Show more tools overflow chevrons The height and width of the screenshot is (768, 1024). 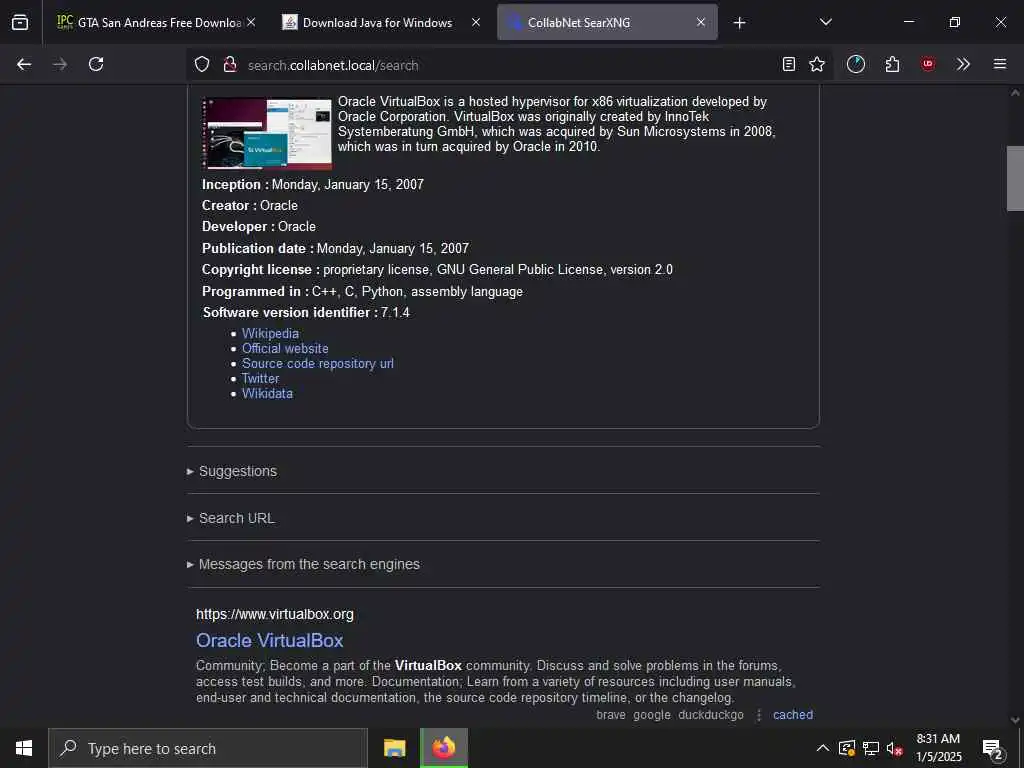pos(963,64)
